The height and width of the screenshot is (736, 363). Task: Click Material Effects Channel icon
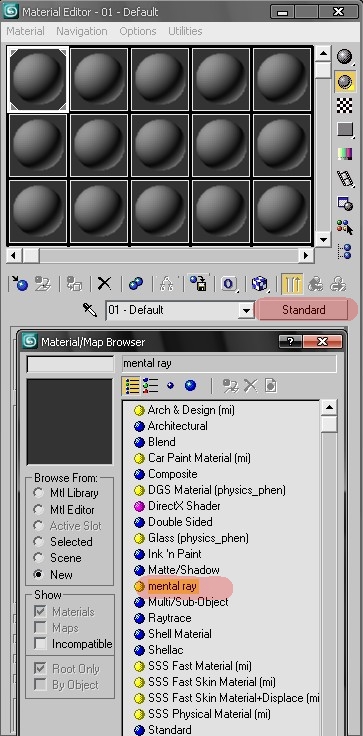coord(229,284)
